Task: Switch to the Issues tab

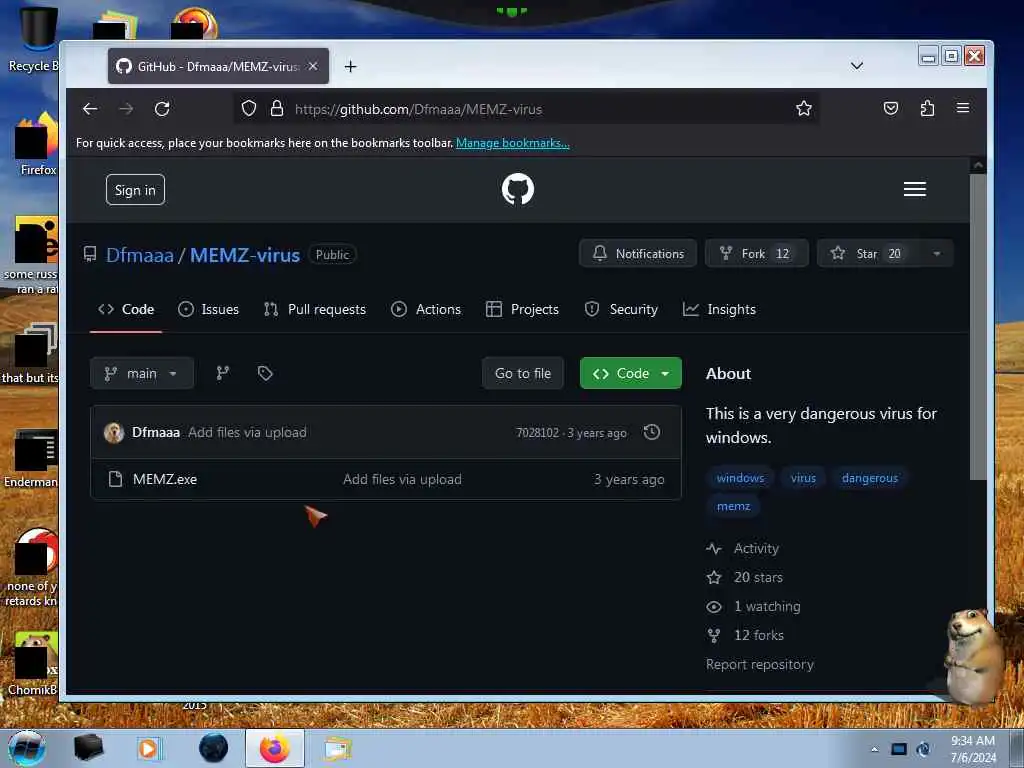Action: point(208,310)
